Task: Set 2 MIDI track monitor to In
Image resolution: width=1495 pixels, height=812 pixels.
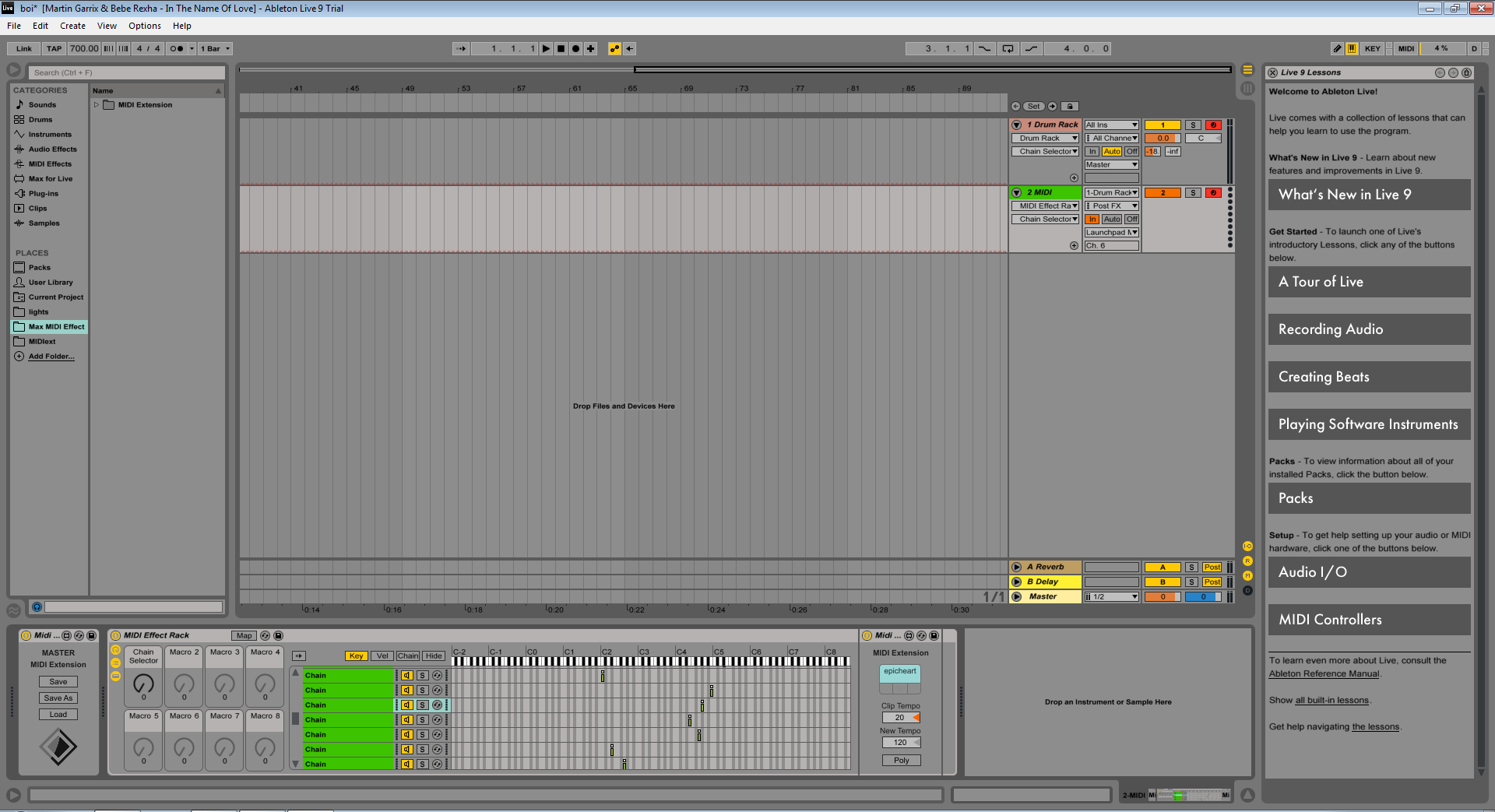Action: pyautogui.click(x=1092, y=219)
